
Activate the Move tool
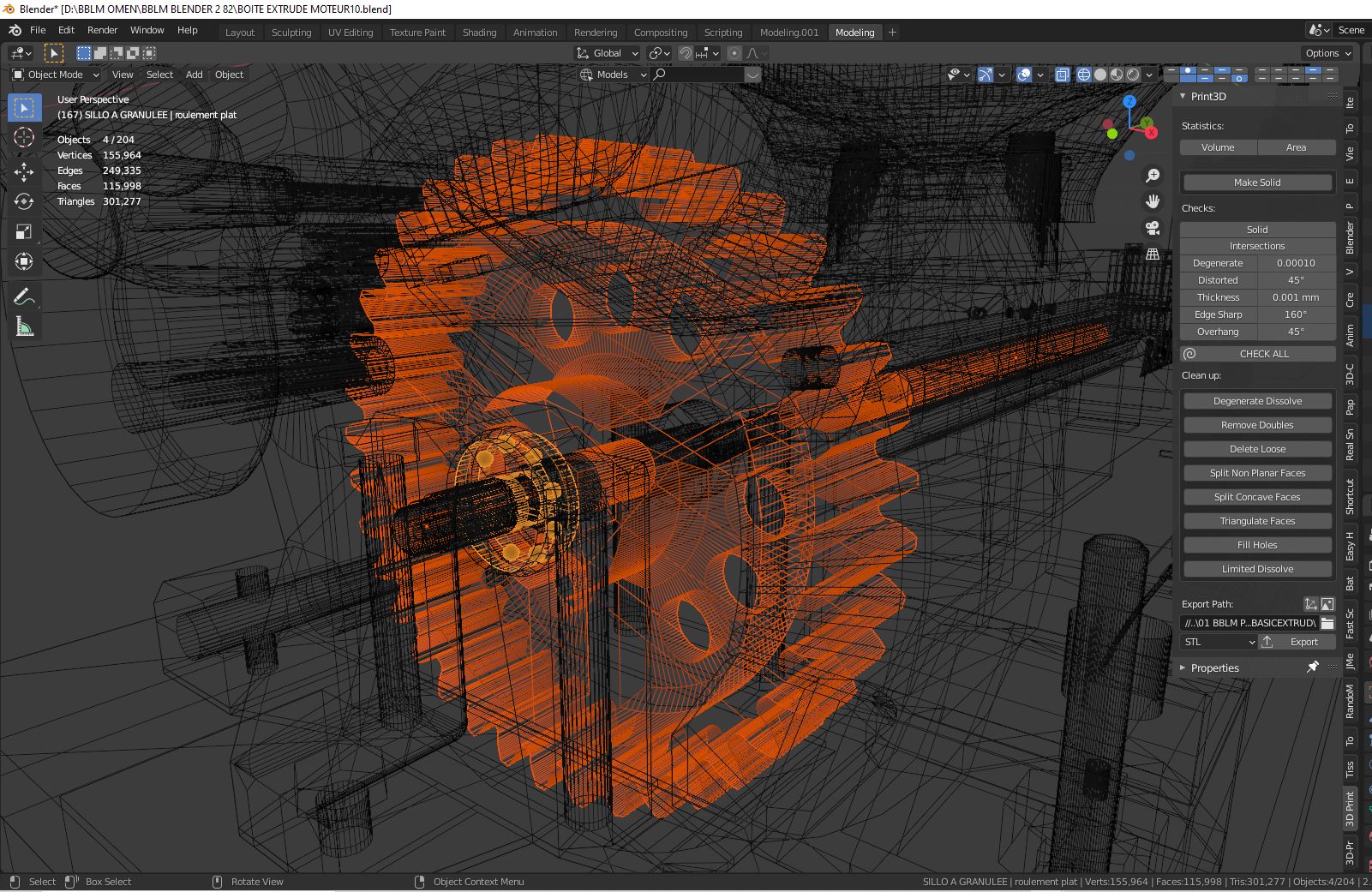24,171
